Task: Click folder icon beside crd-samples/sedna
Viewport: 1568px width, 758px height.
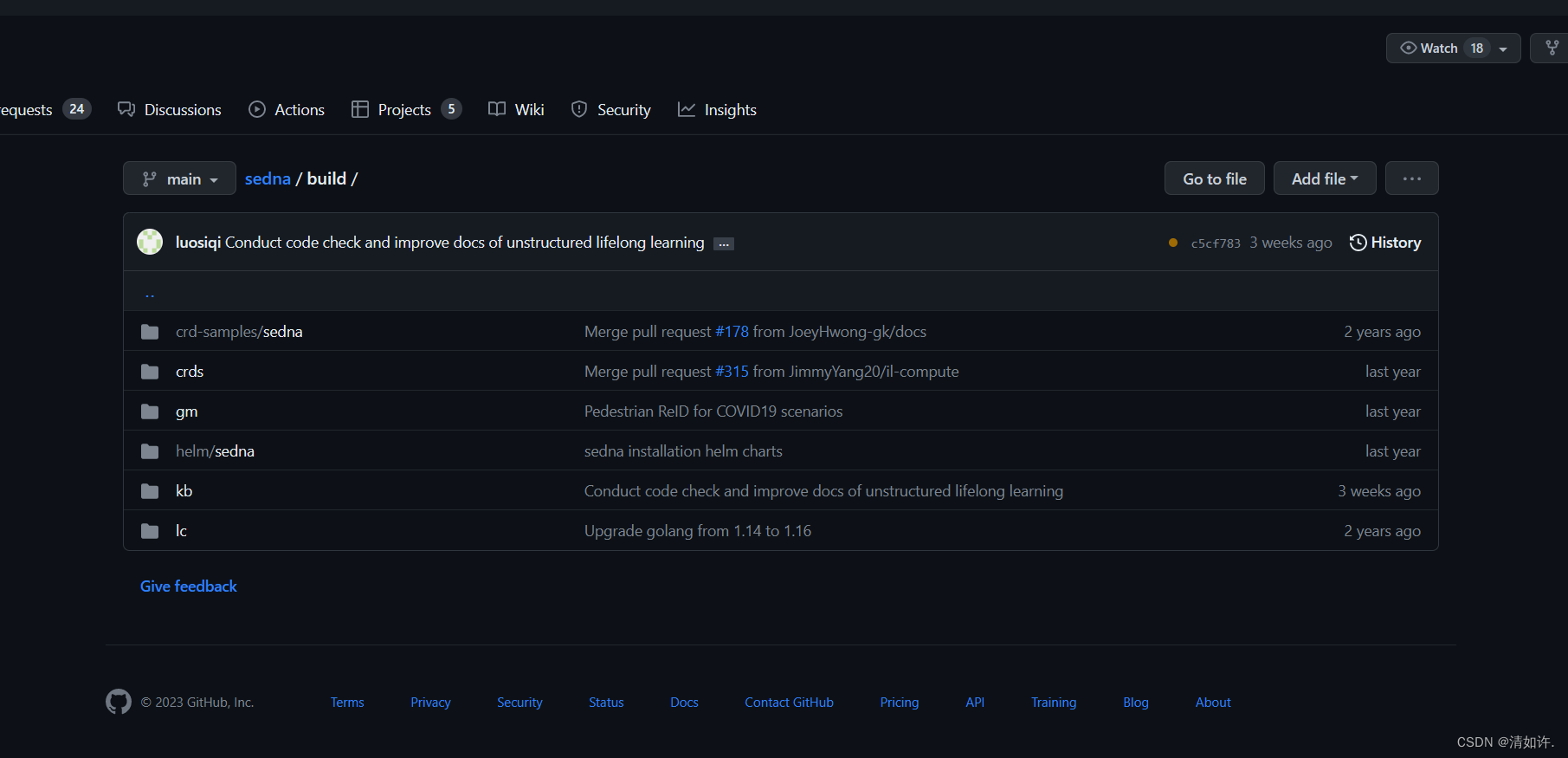Action: 150,332
